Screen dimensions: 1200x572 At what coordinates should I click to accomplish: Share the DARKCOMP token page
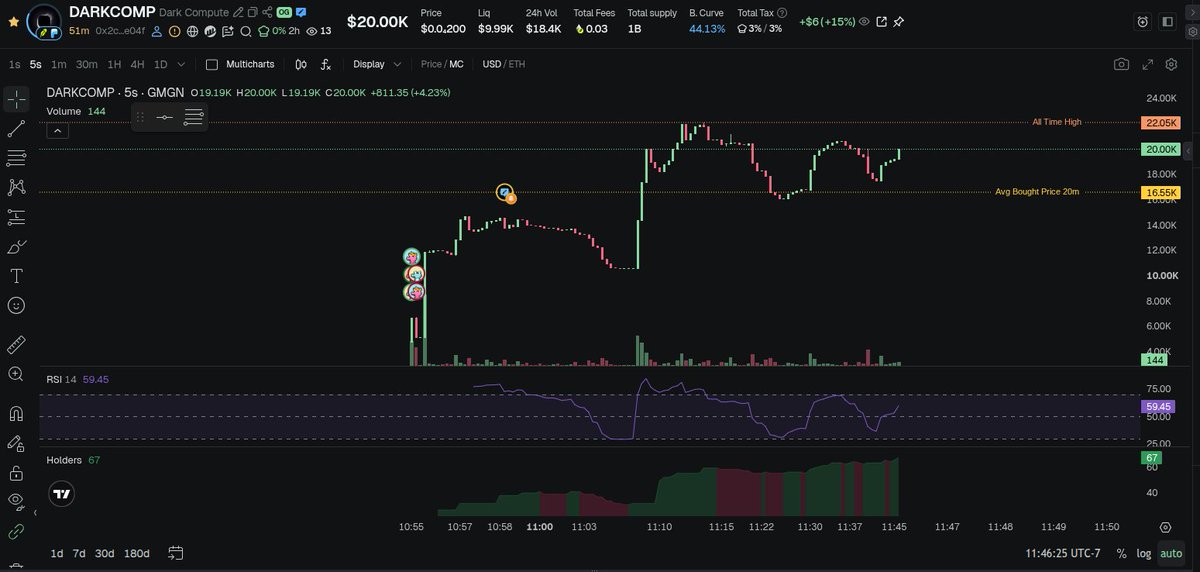[267, 13]
